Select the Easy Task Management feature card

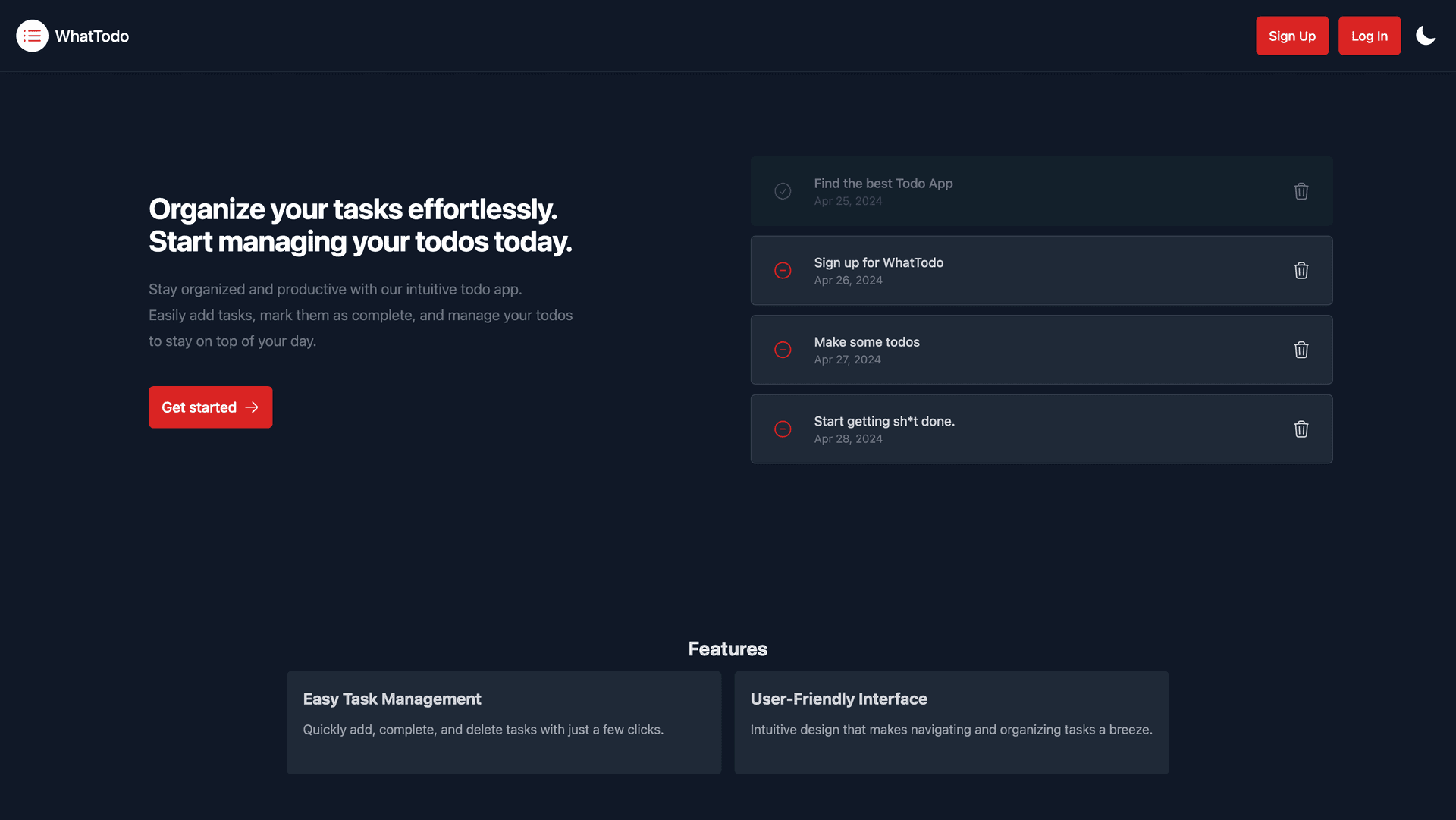pyautogui.click(x=504, y=722)
